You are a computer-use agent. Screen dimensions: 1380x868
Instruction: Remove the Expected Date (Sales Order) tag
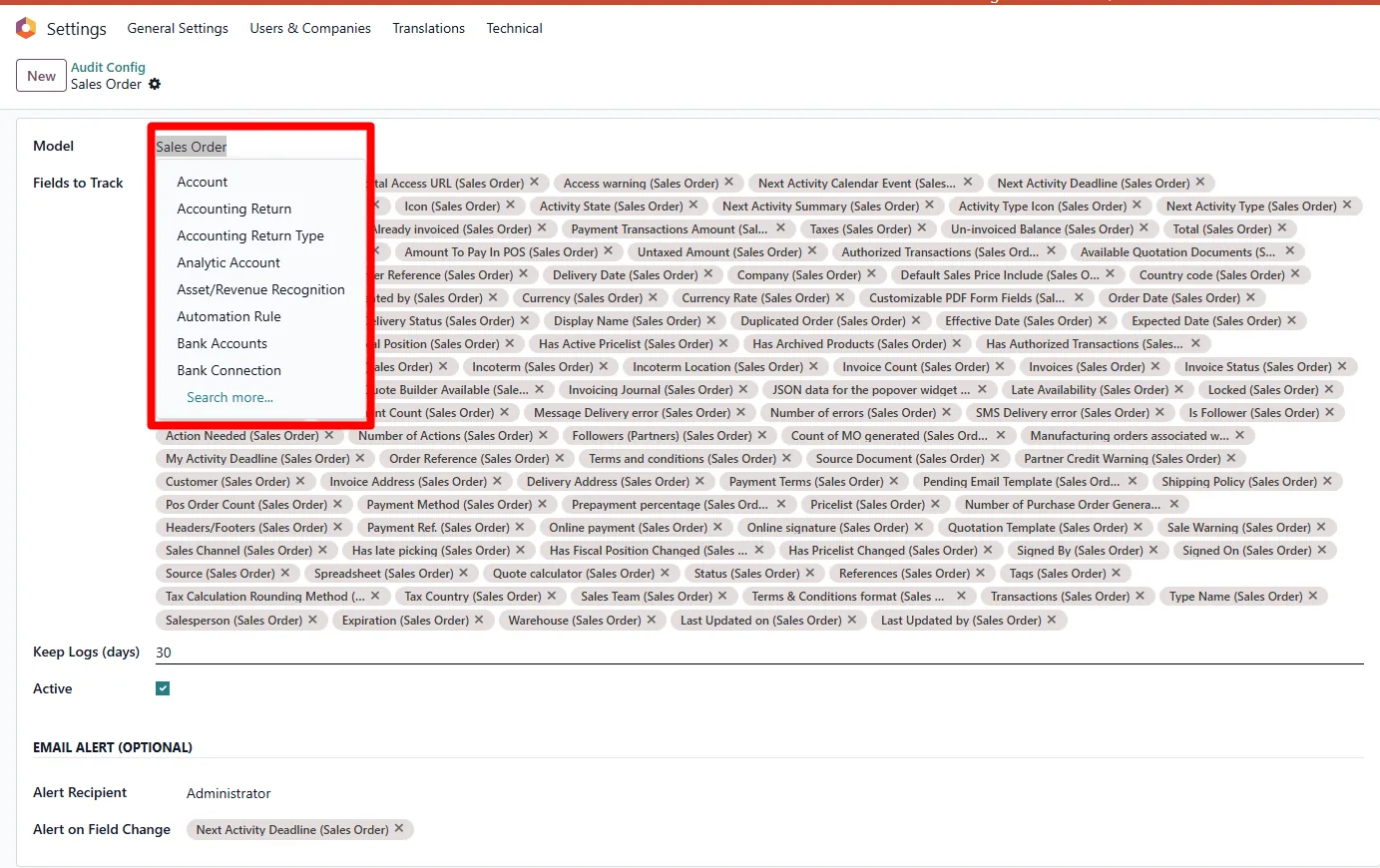click(1292, 320)
